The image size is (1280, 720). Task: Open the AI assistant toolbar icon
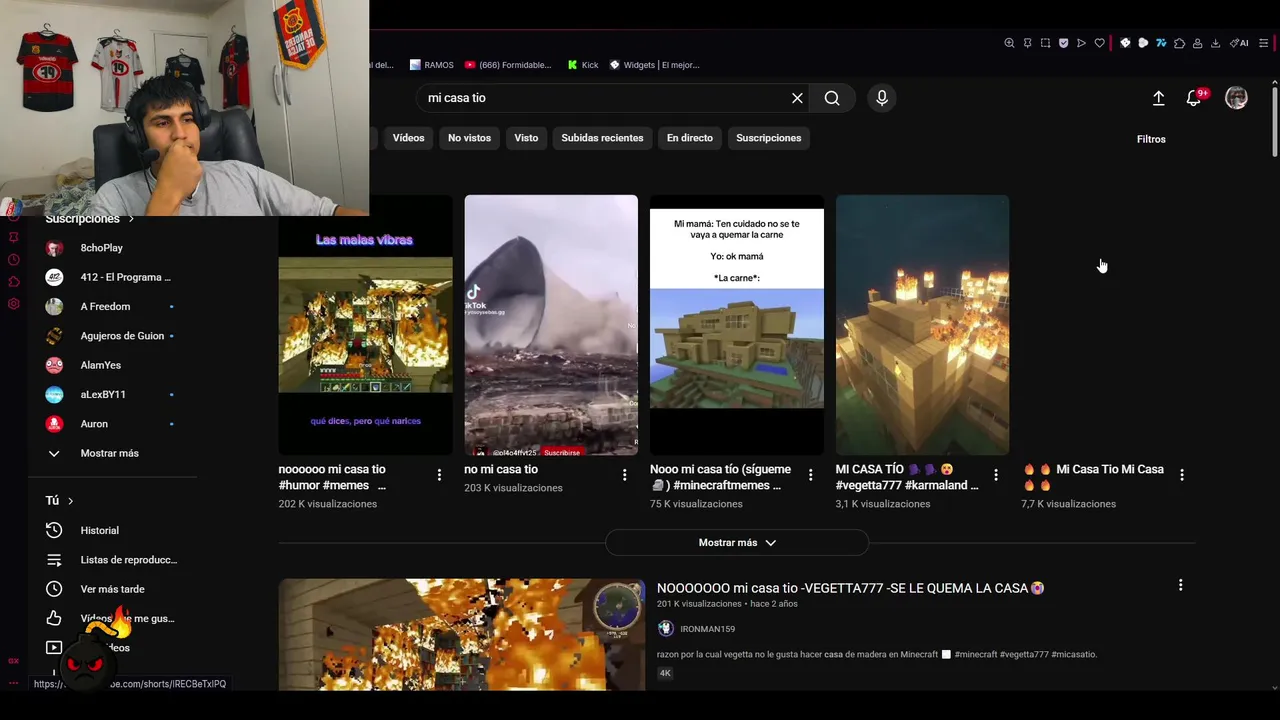[1239, 43]
